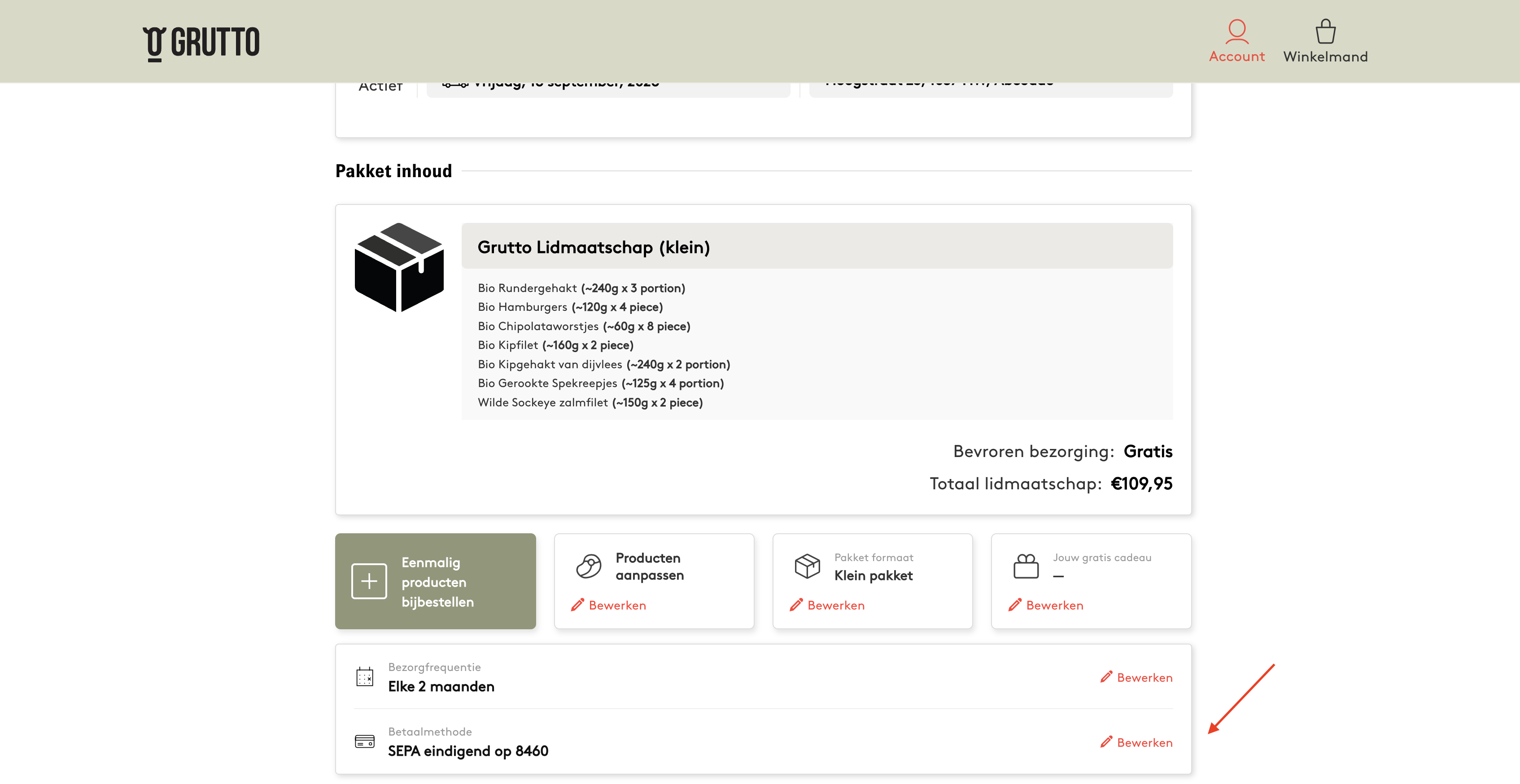Click 'Wilde Sockeye zalmfilet' line
This screenshot has width=1520, height=784.
coord(590,402)
